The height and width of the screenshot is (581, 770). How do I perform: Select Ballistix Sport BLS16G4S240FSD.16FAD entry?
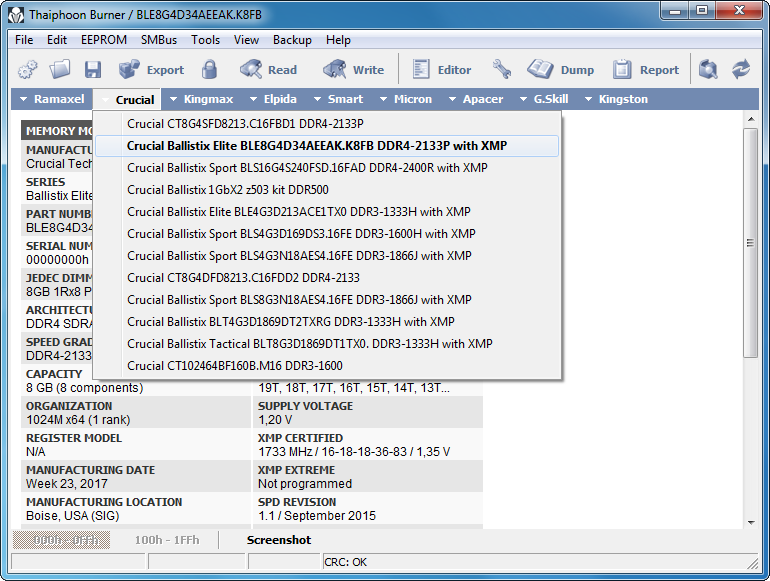[327, 168]
